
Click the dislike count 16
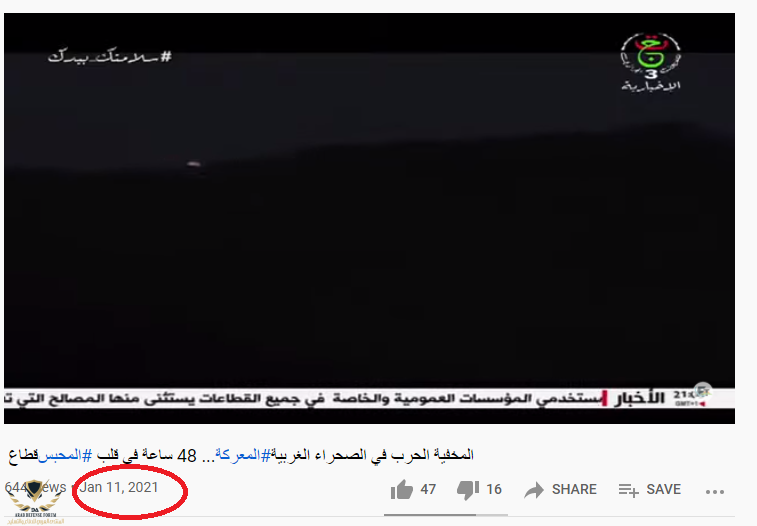pyautogui.click(x=493, y=489)
